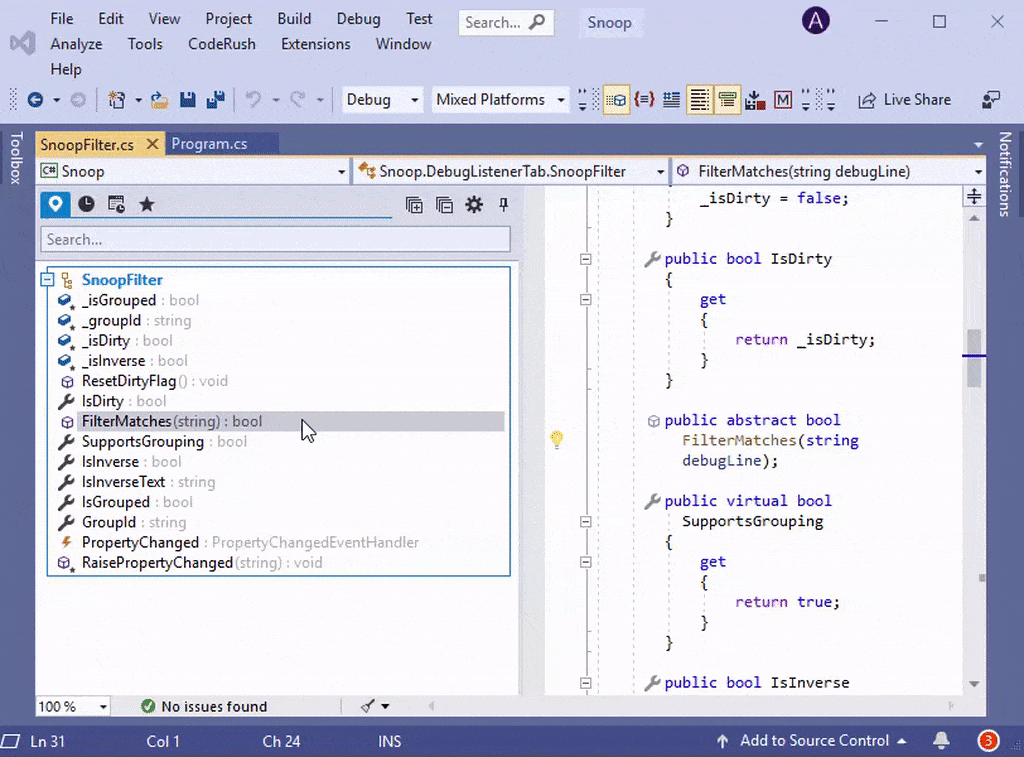1024x757 pixels.
Task: Pin the Snoop panel
Action: (x=504, y=204)
